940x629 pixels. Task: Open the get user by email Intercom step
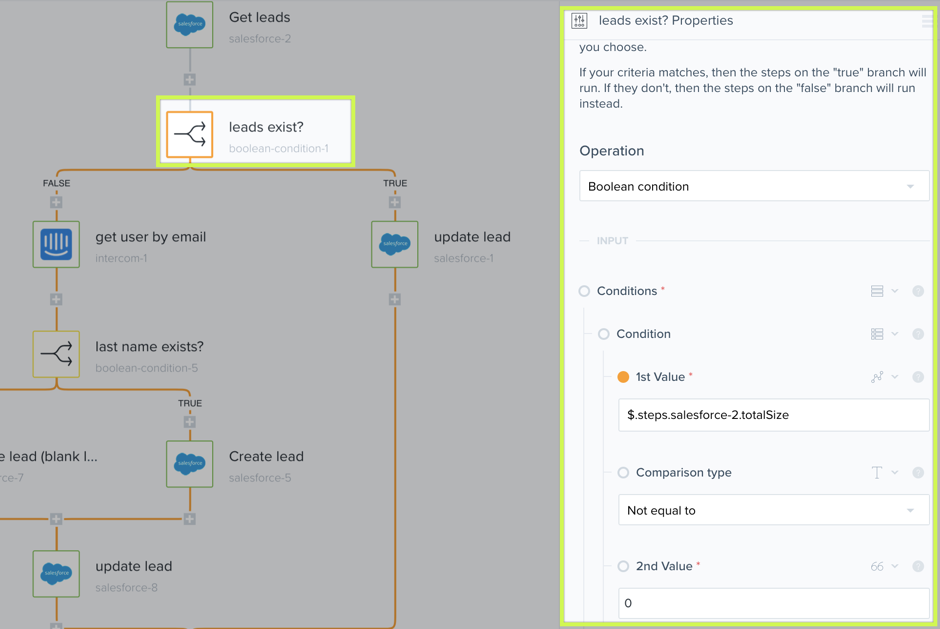click(x=56, y=244)
